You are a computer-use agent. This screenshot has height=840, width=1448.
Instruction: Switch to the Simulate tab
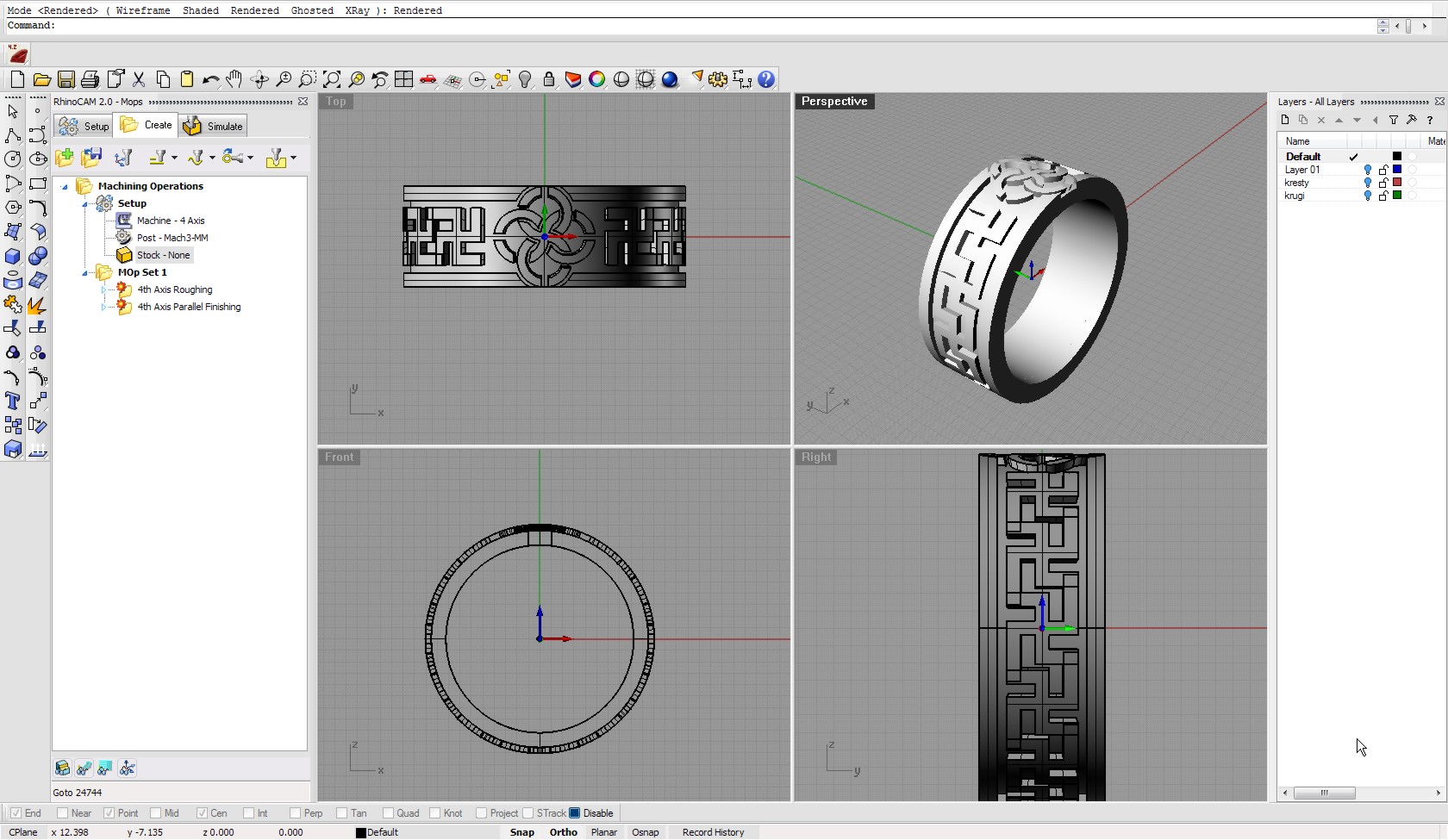pyautogui.click(x=215, y=127)
